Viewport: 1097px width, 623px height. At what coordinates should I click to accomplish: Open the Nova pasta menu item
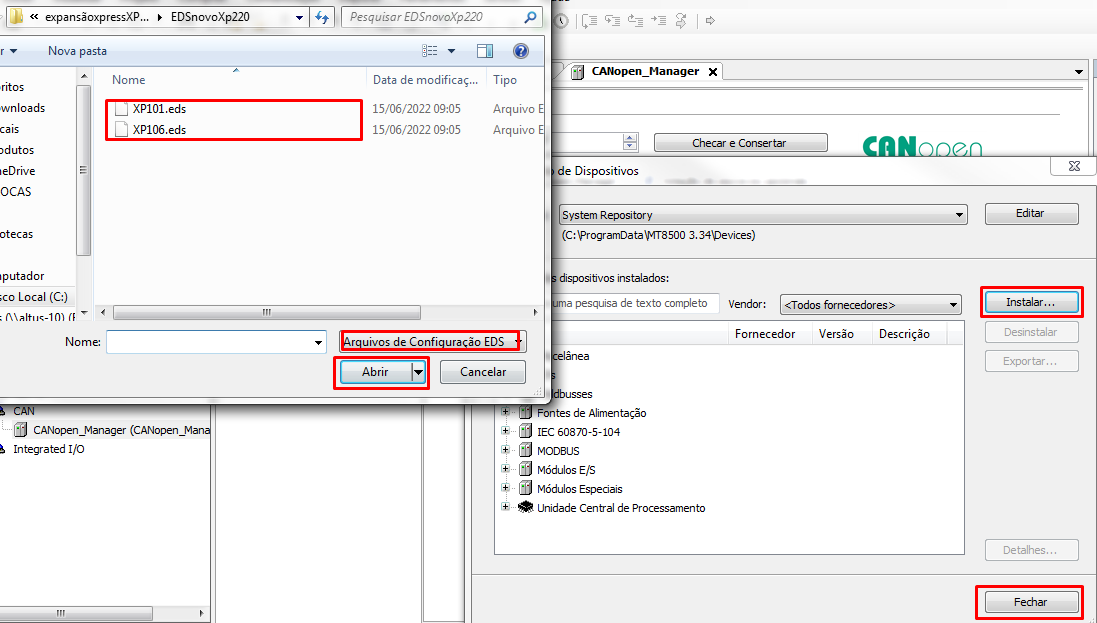(77, 51)
